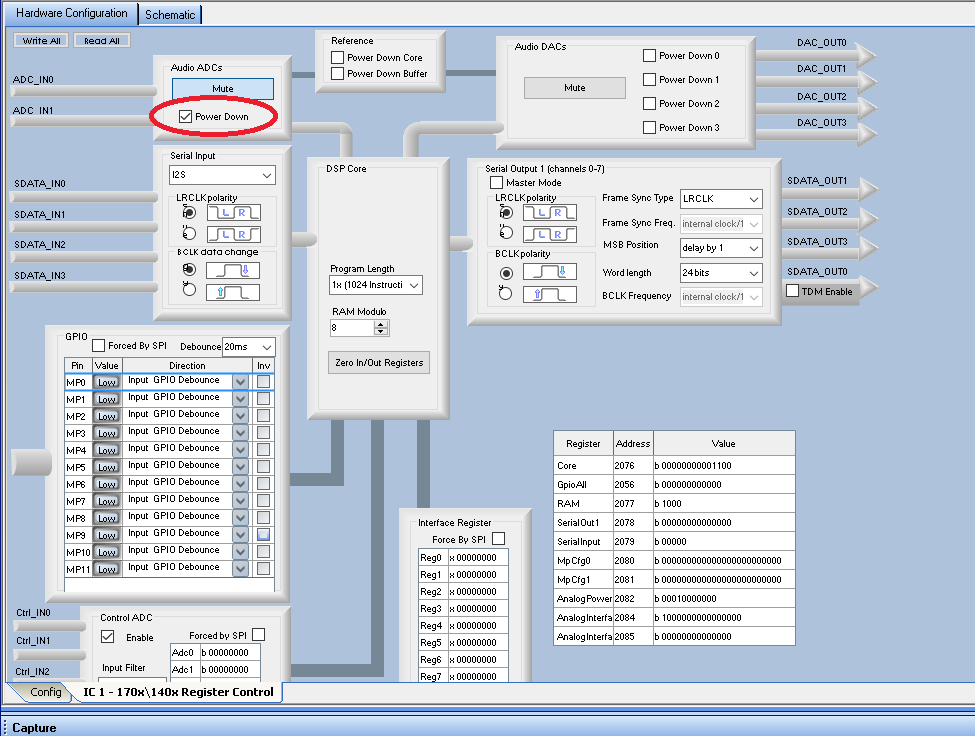The height and width of the screenshot is (736, 975).
Task: Enable the Power Down Core checkbox
Action: click(337, 58)
